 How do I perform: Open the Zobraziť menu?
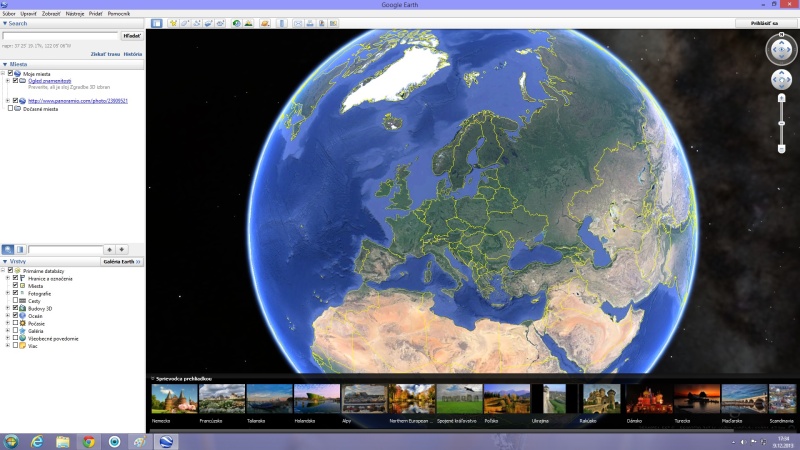[x=51, y=14]
